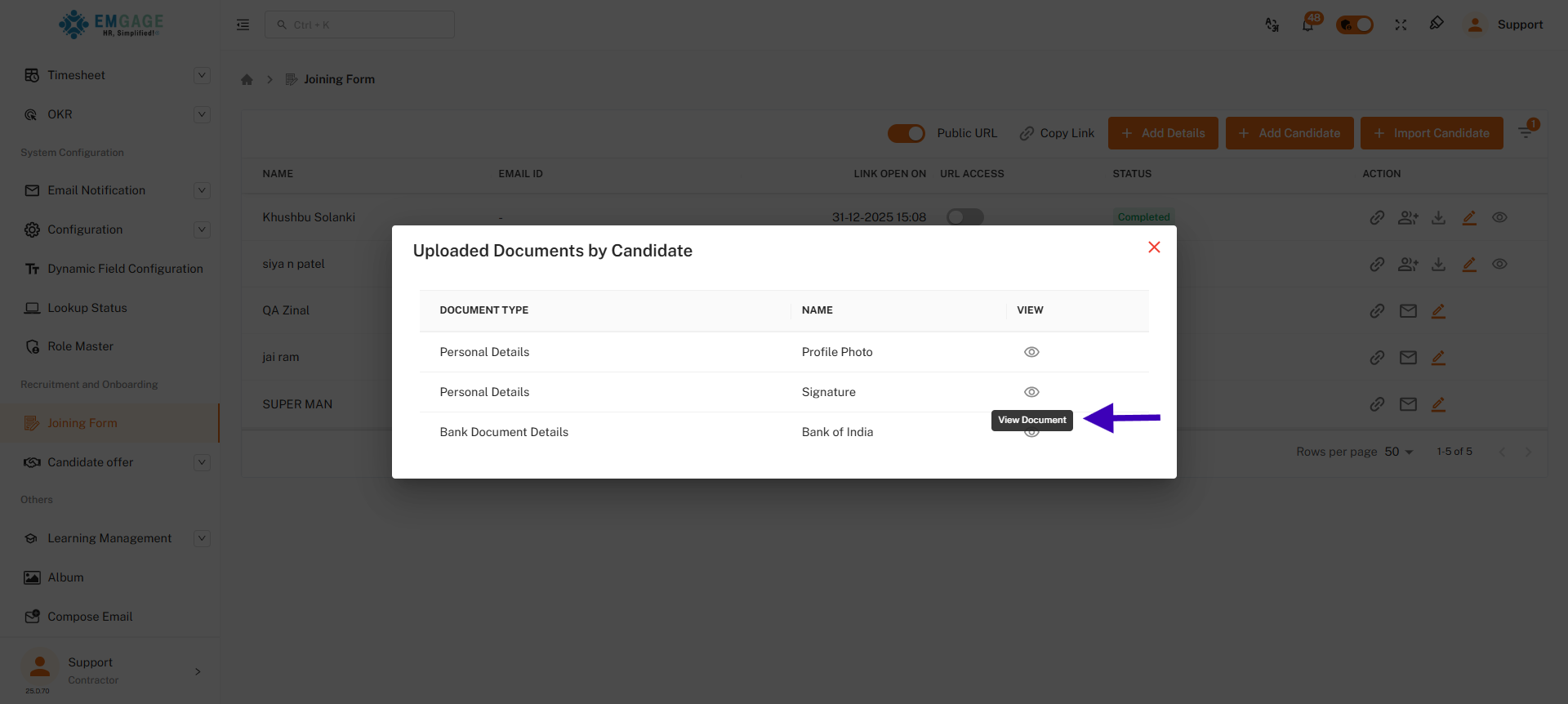The width and height of the screenshot is (1568, 704).
Task: Send mail icon for jai ram row
Action: pos(1408,357)
